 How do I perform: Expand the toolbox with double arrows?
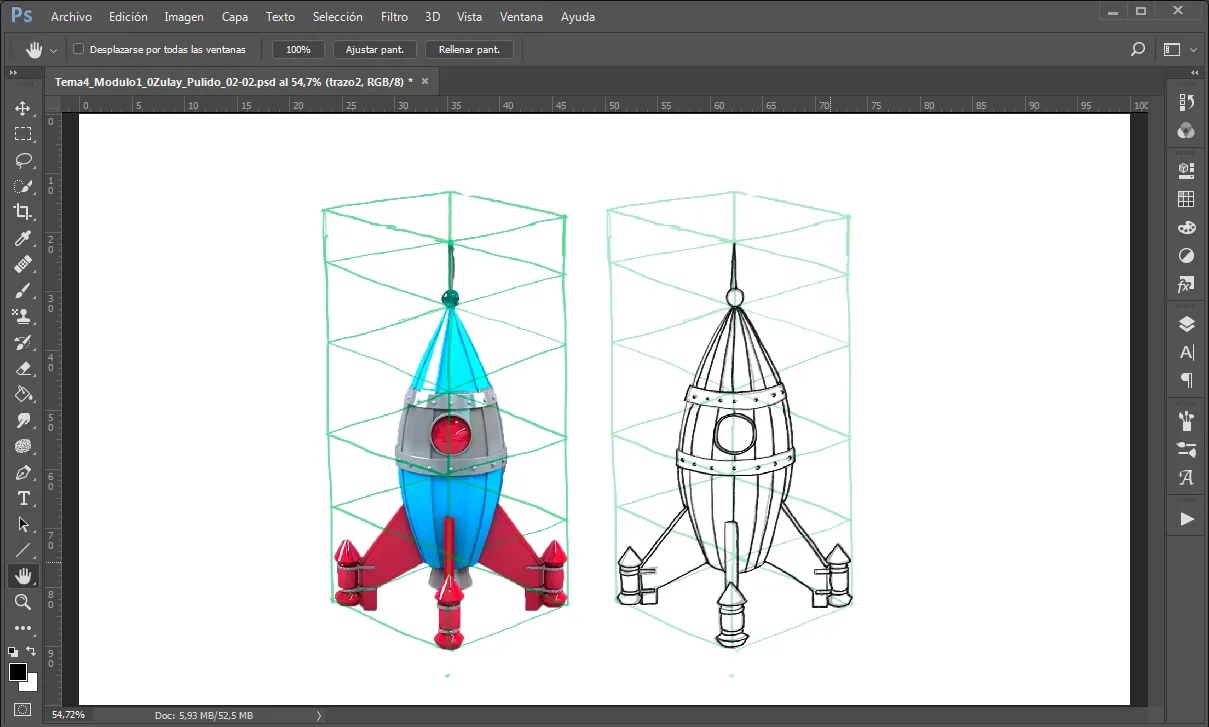[14, 72]
